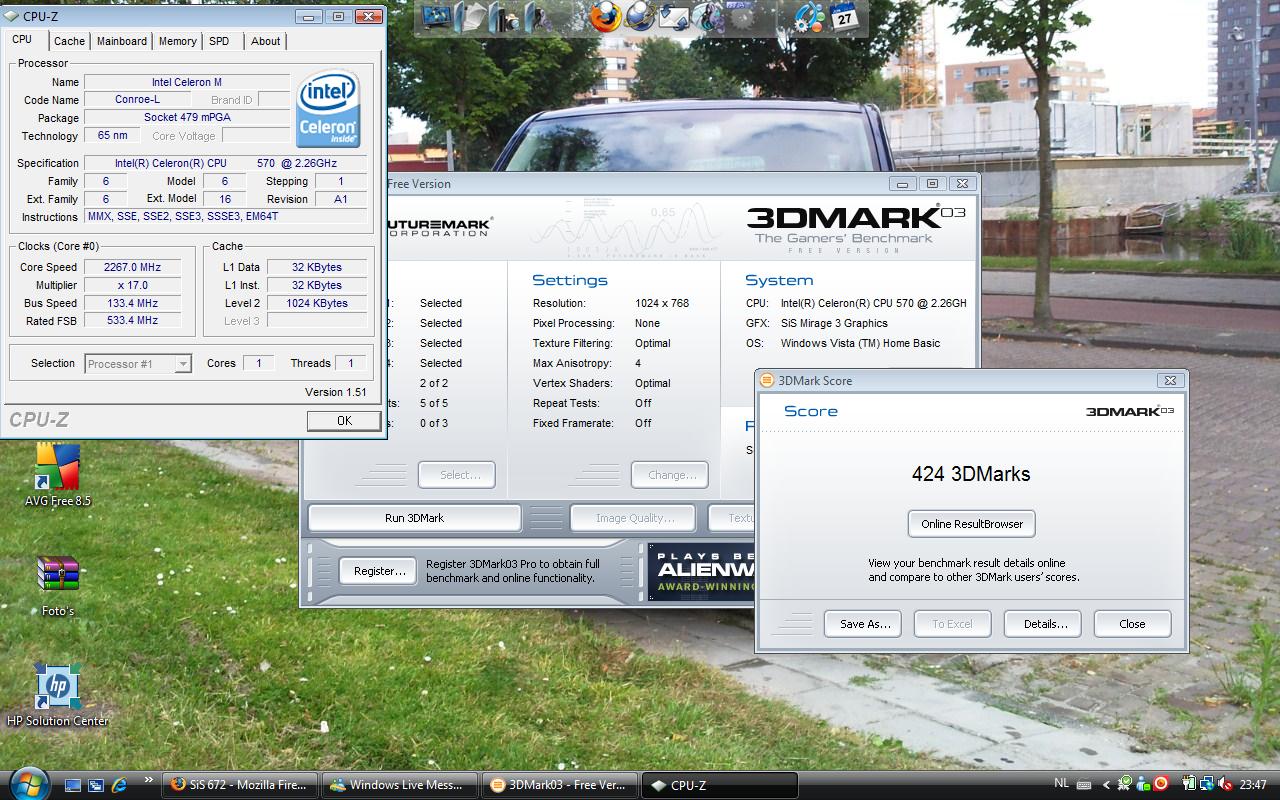Screen dimensions: 1280x800
Task: Open AVG Free 8.5 desktop shortcut
Action: [x=57, y=476]
